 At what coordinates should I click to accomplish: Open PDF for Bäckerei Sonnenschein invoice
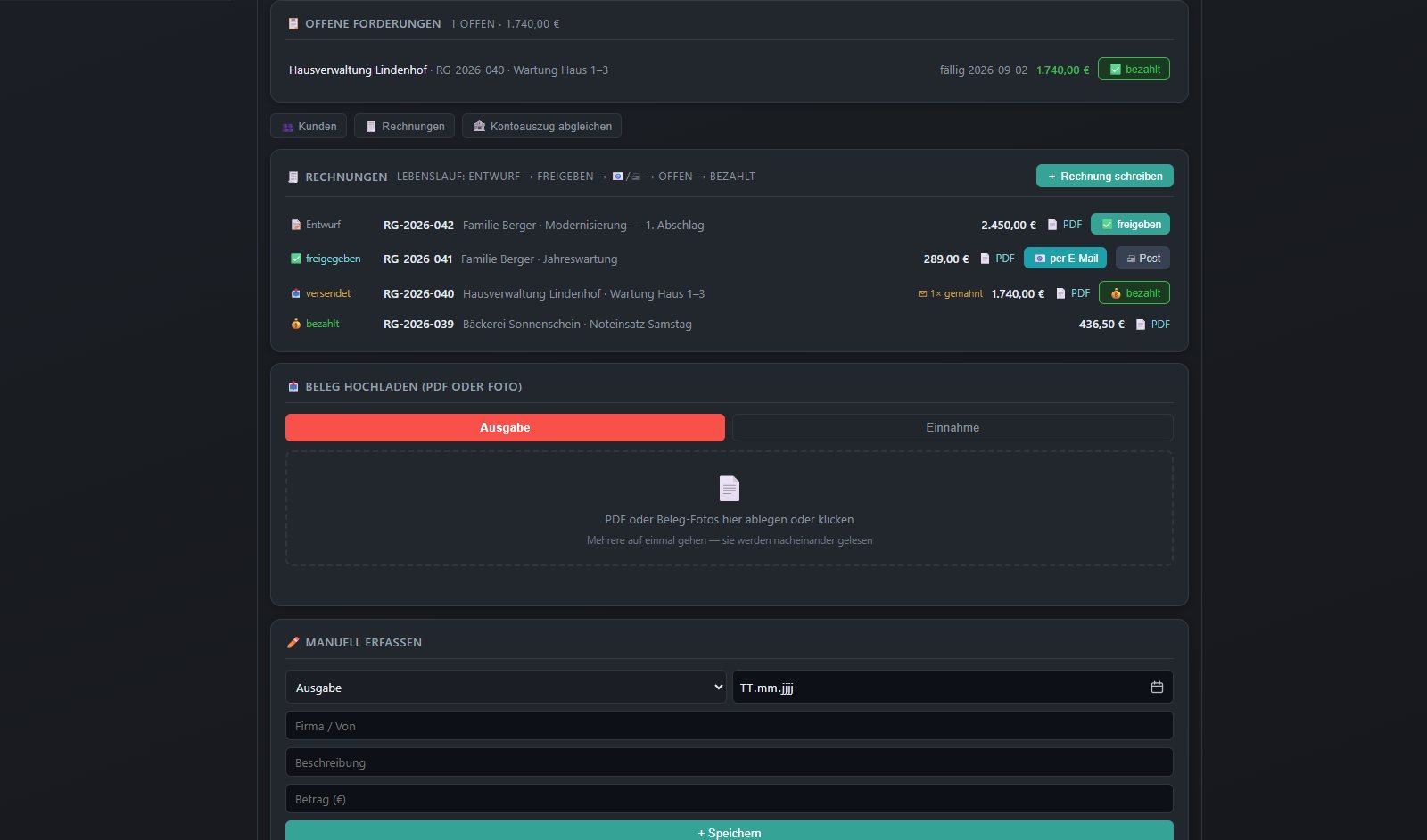click(1152, 325)
